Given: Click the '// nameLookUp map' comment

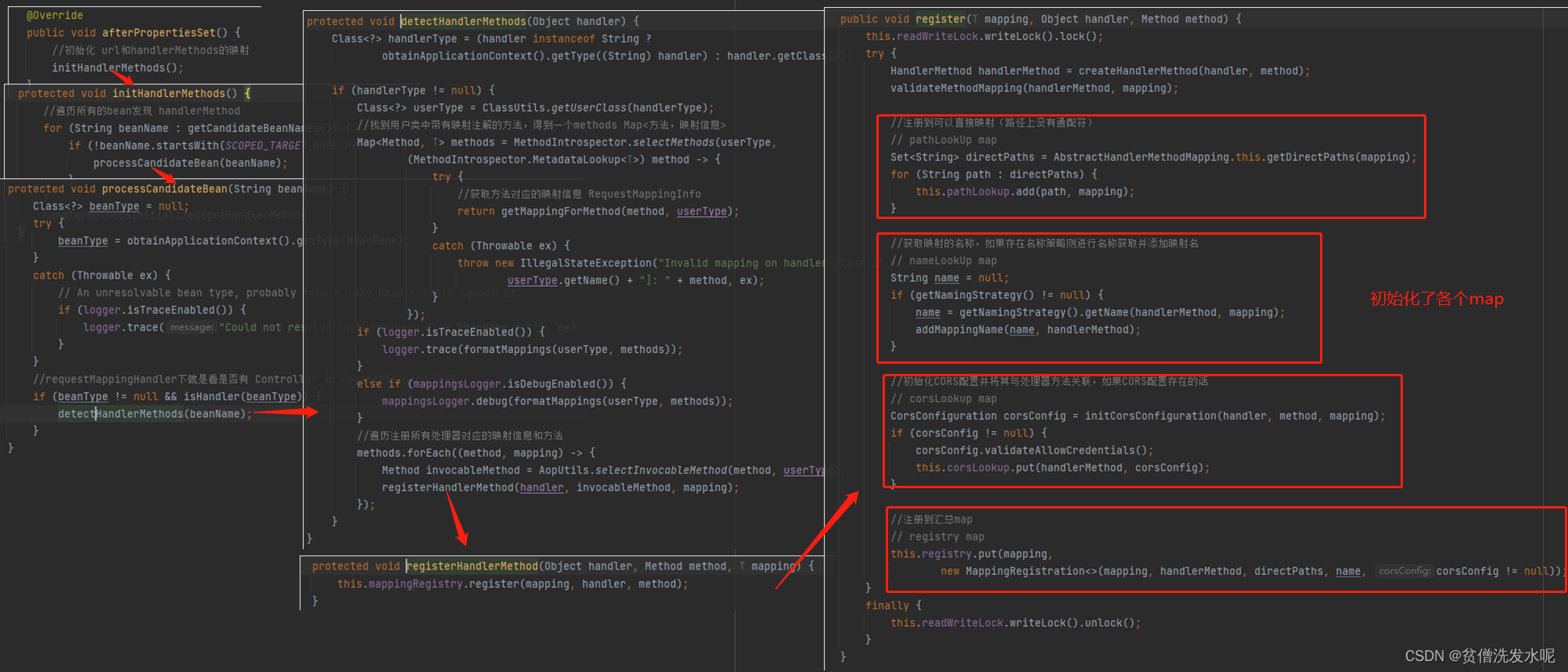Looking at the screenshot, I should 944,261.
